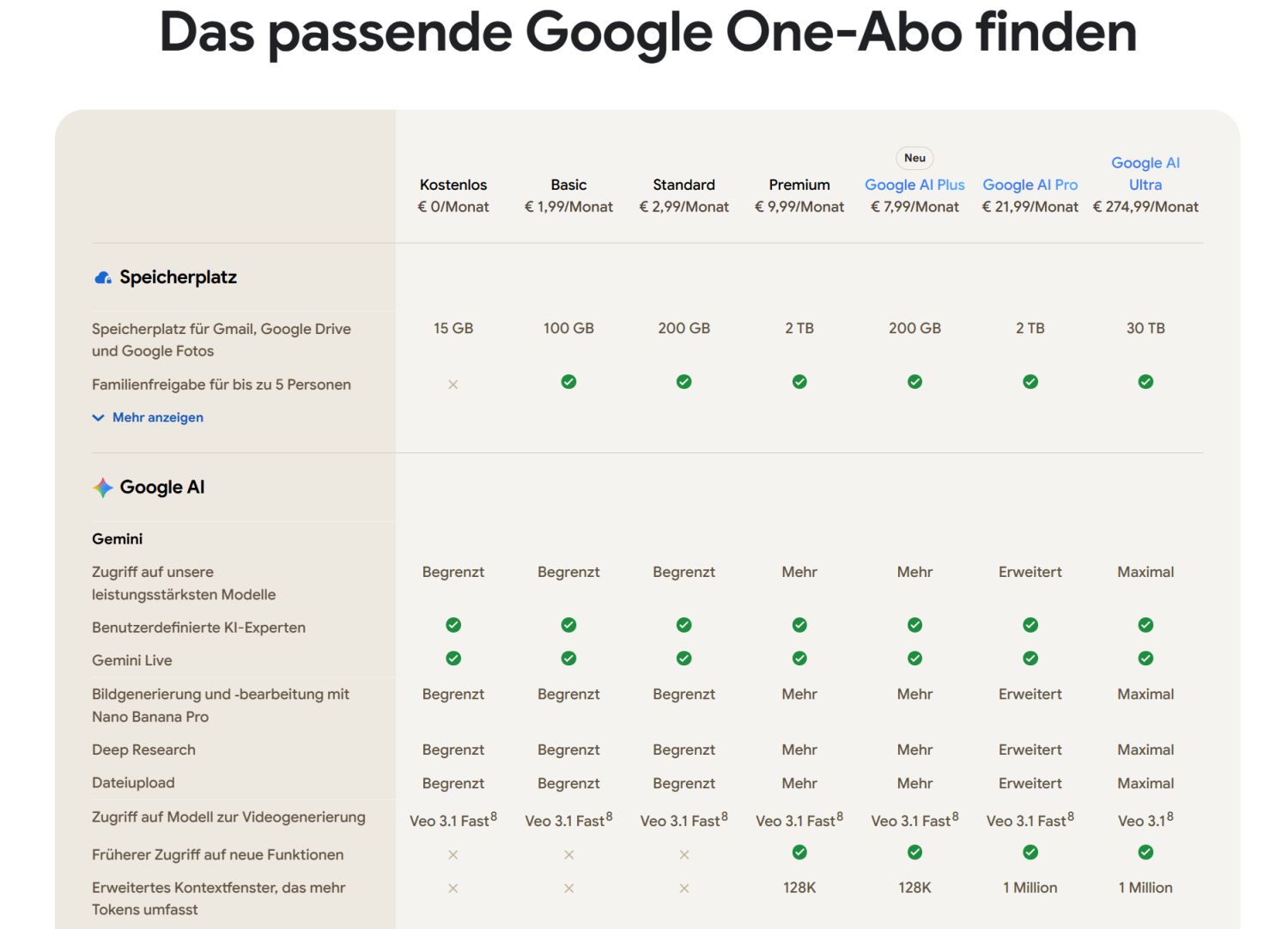
Task: Select the checkmark for Benutzerdefinierte KI-Experten under Kostenlos
Action: [453, 625]
